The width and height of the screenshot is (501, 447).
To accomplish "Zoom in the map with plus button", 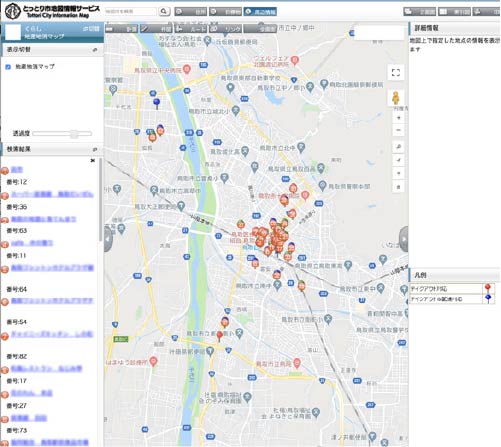I will coord(398,118).
